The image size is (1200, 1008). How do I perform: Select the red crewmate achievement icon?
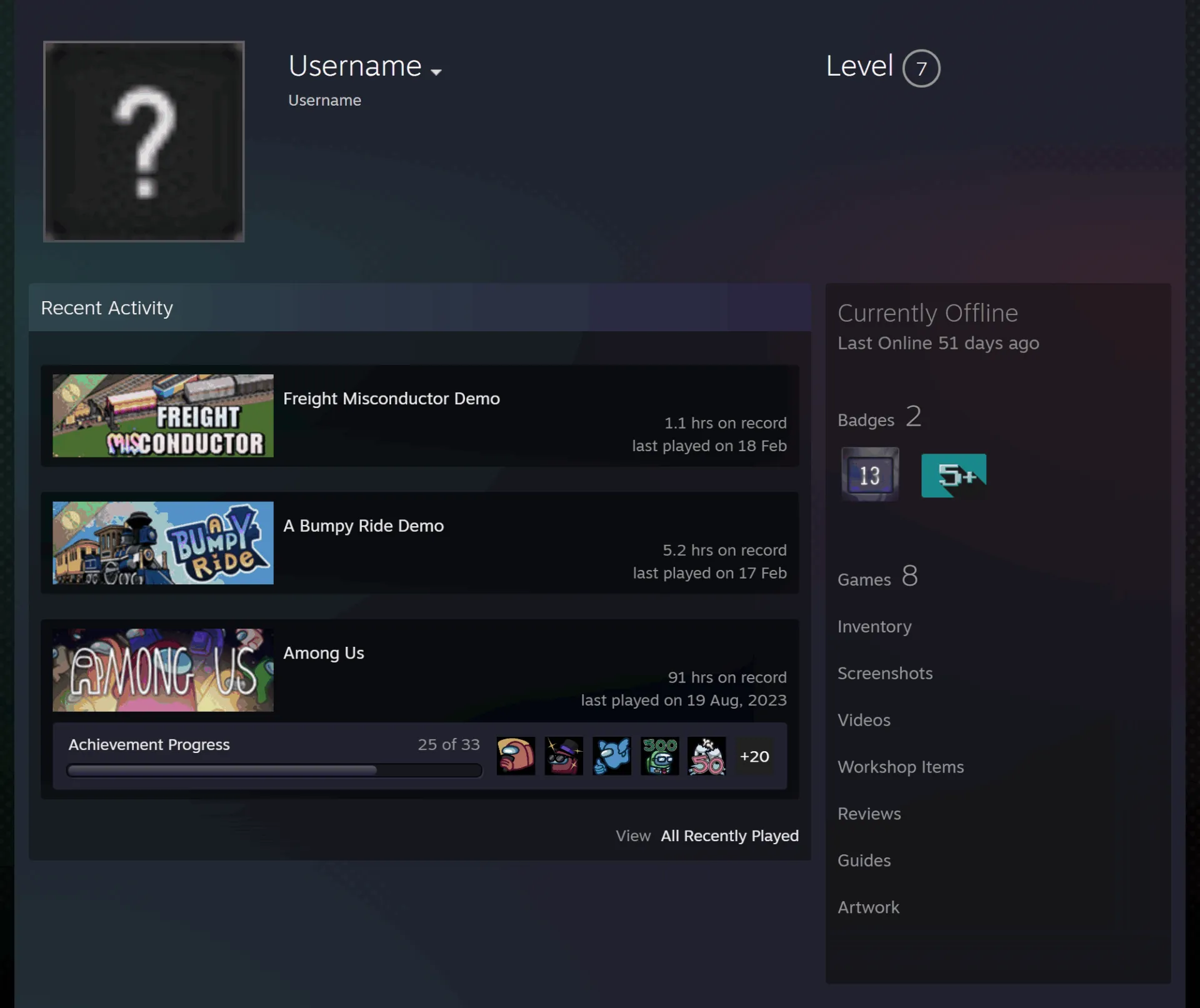point(516,756)
